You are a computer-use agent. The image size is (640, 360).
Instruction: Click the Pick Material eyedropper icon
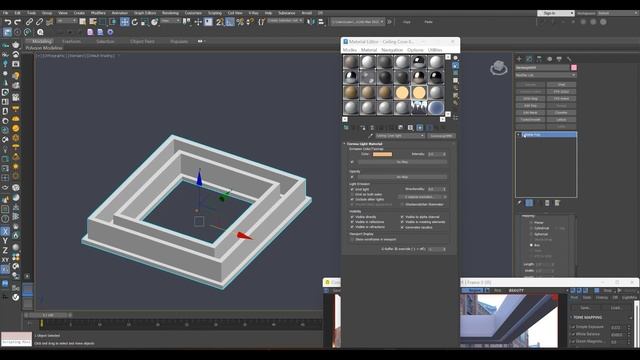(x=371, y=136)
